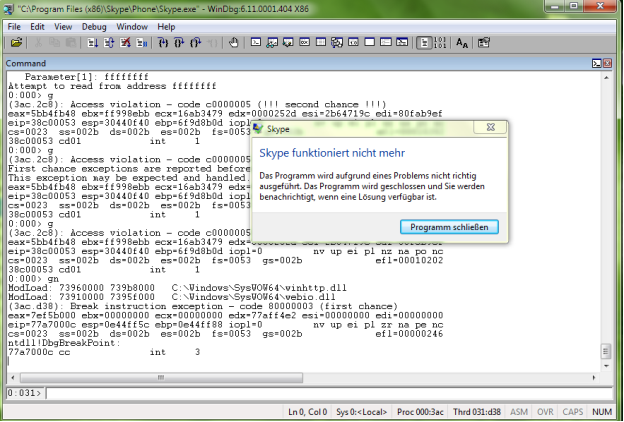Click the Font (AA) toolbar icon

click(x=462, y=43)
